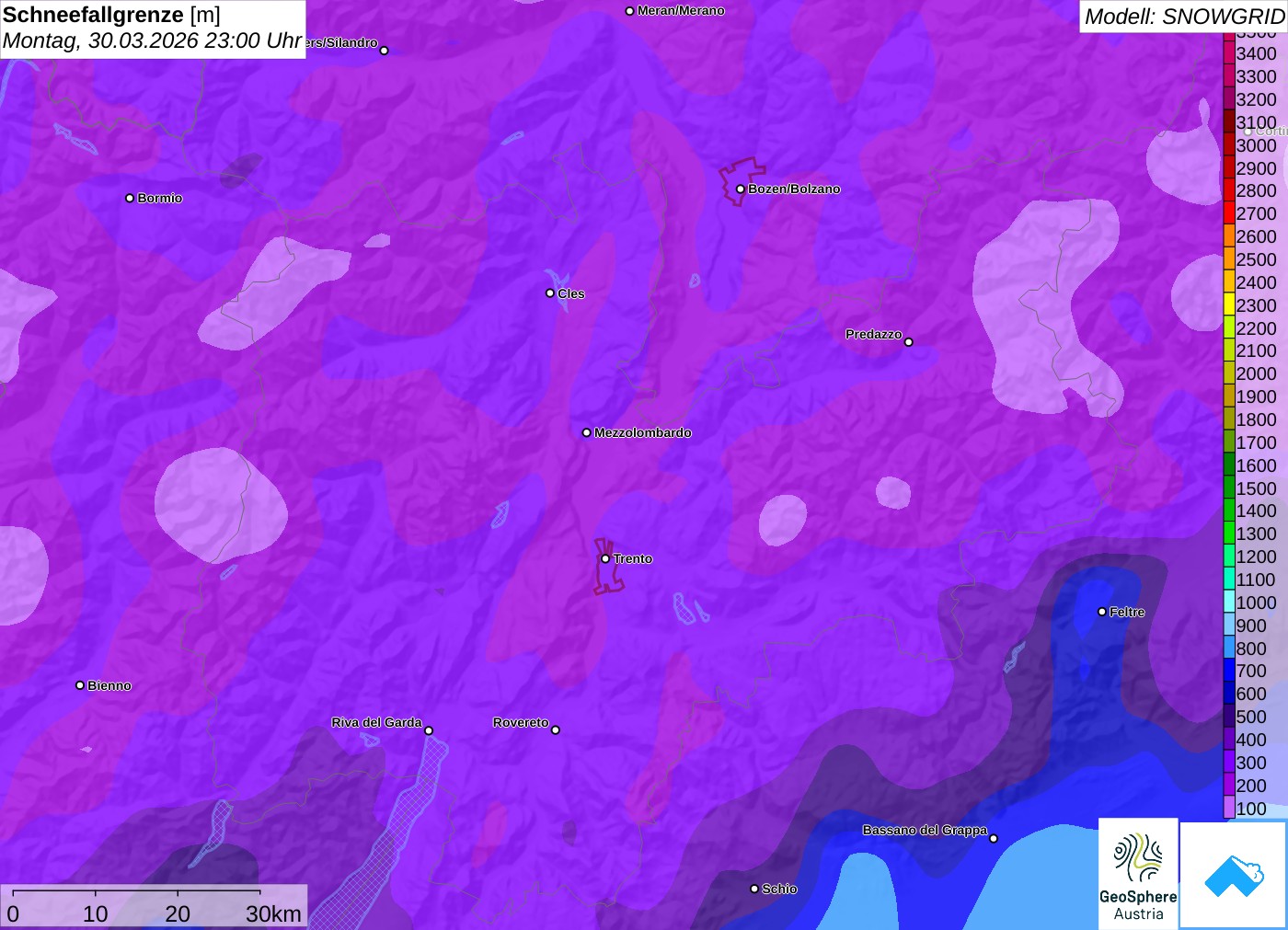This screenshot has width=1288, height=930.
Task: Click the 500 legend value
Action: 1251,717
